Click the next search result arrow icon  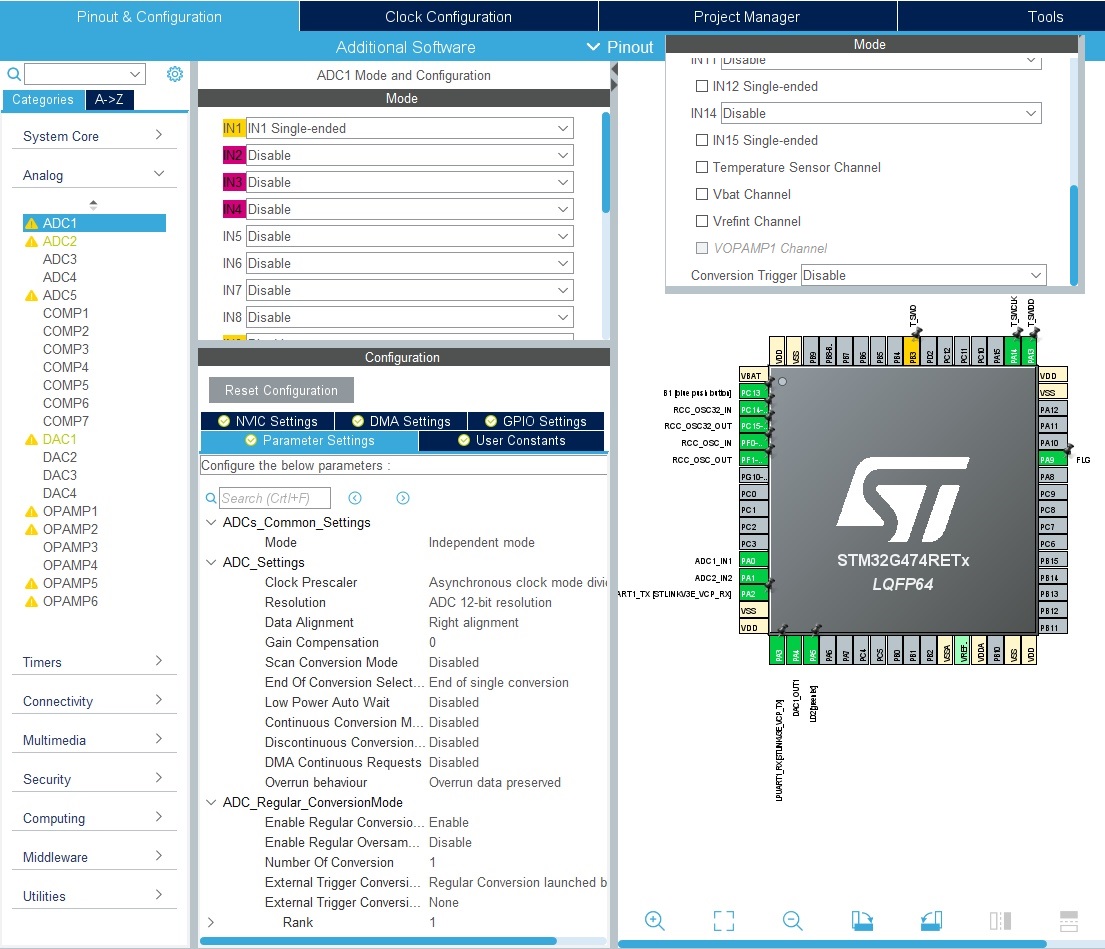click(x=403, y=498)
